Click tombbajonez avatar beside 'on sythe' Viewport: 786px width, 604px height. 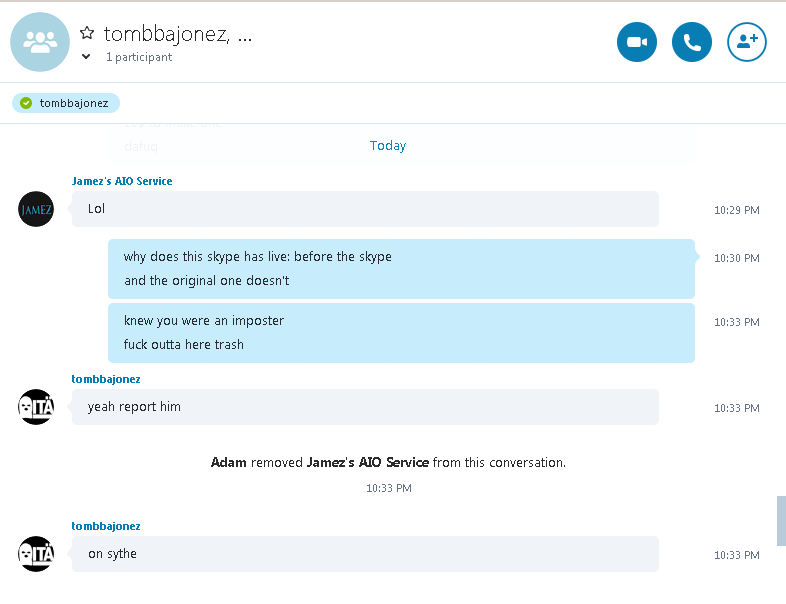coord(36,554)
